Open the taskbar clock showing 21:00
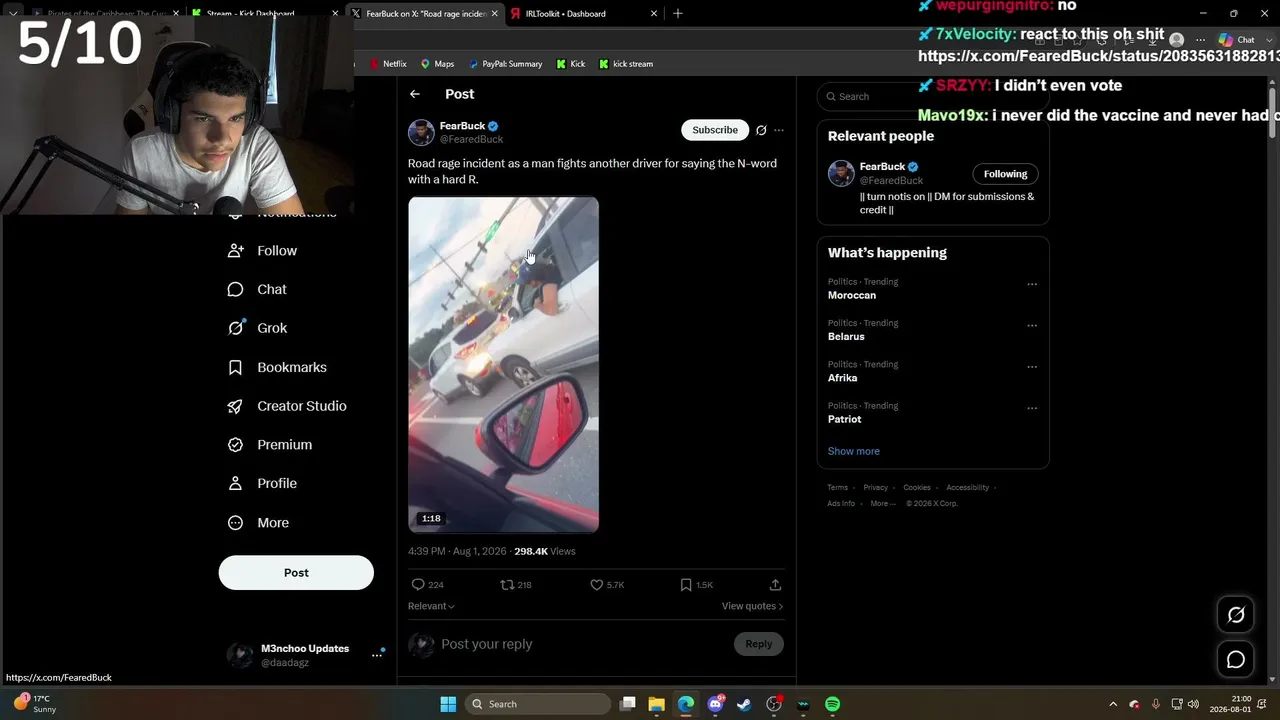This screenshot has width=1280, height=720. tap(1231, 704)
